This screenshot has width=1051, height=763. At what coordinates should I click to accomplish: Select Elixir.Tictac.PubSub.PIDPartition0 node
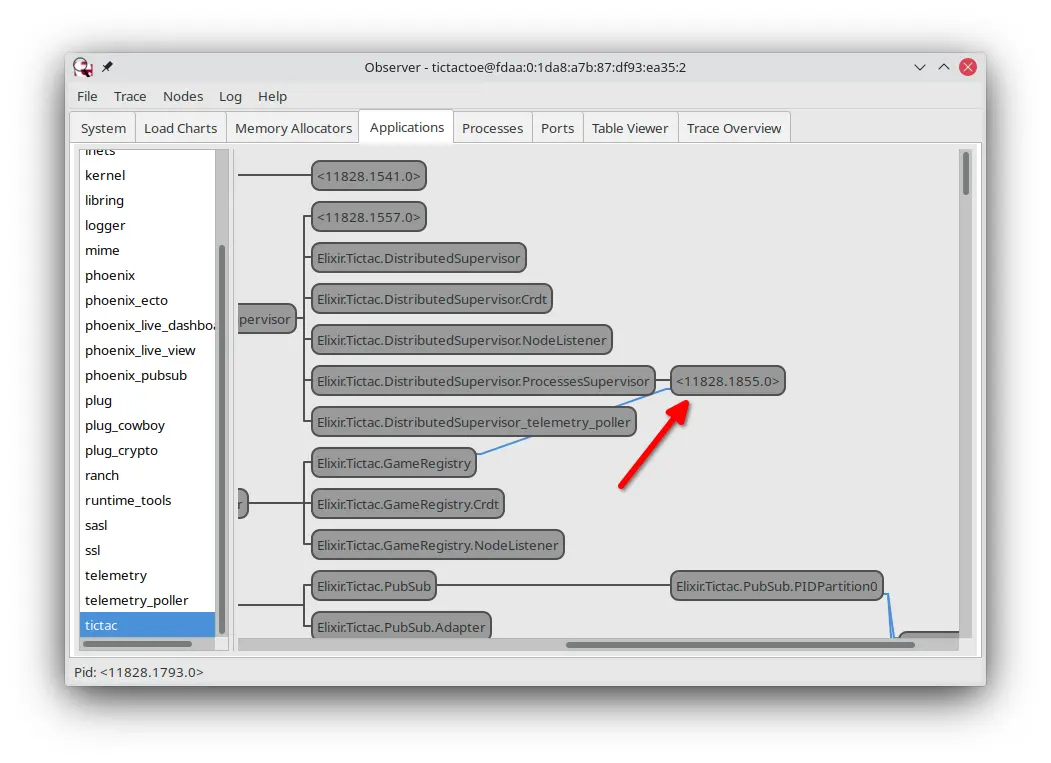(x=776, y=586)
